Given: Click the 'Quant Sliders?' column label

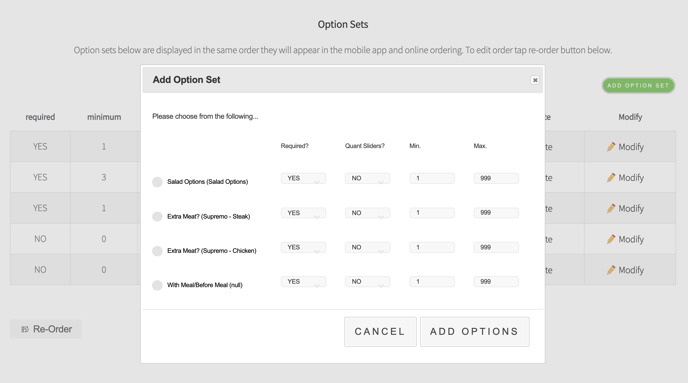Looking at the screenshot, I should pos(365,146).
